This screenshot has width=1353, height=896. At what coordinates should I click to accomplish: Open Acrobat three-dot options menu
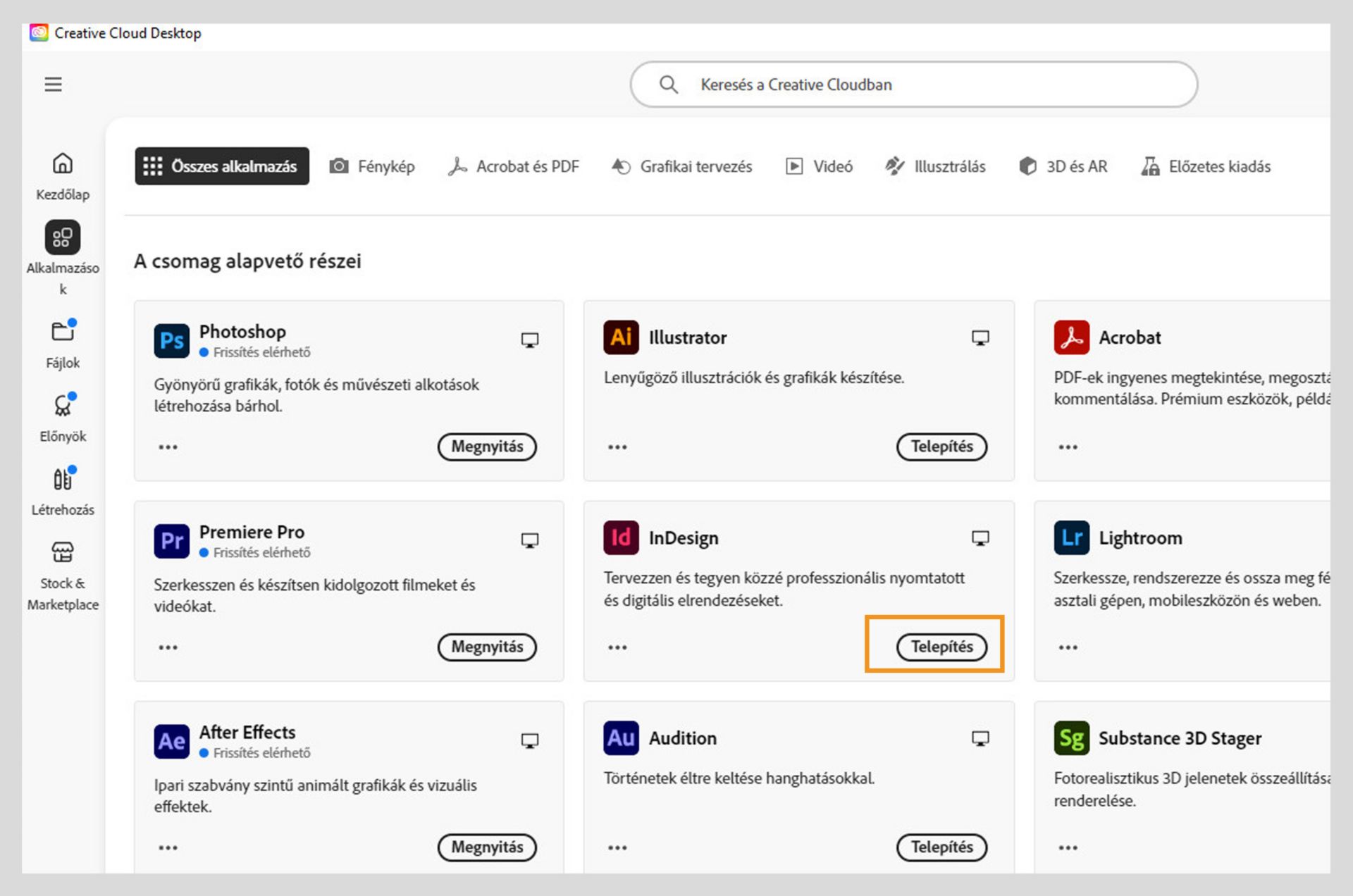[x=1068, y=447]
